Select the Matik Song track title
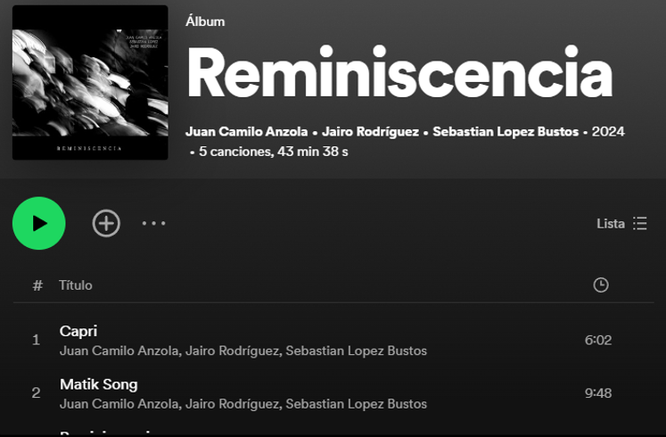The width and height of the screenshot is (666, 437). click(99, 384)
